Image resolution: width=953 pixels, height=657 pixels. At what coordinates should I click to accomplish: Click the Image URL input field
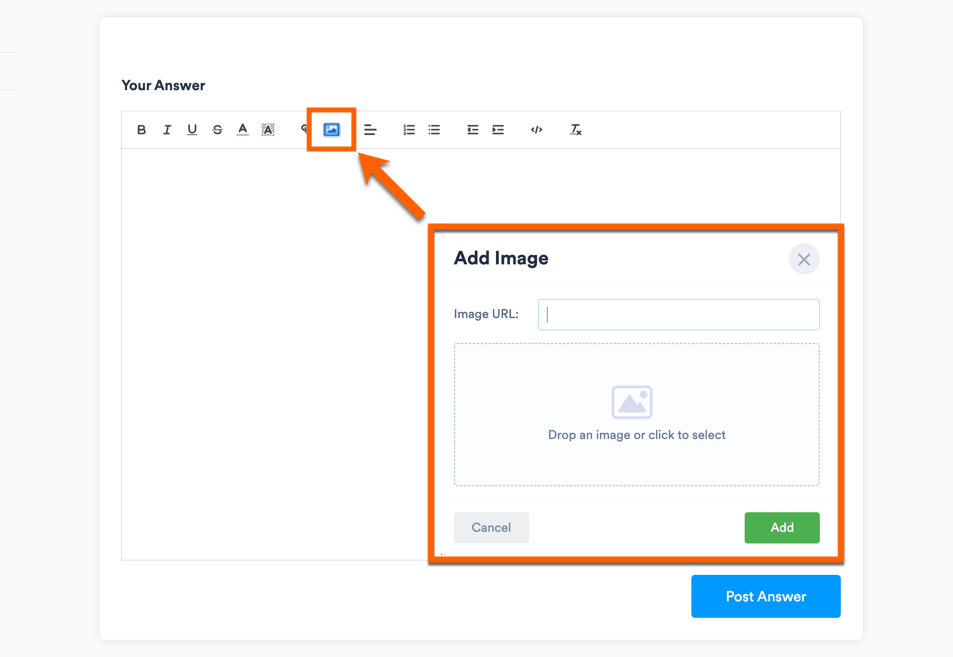point(679,314)
